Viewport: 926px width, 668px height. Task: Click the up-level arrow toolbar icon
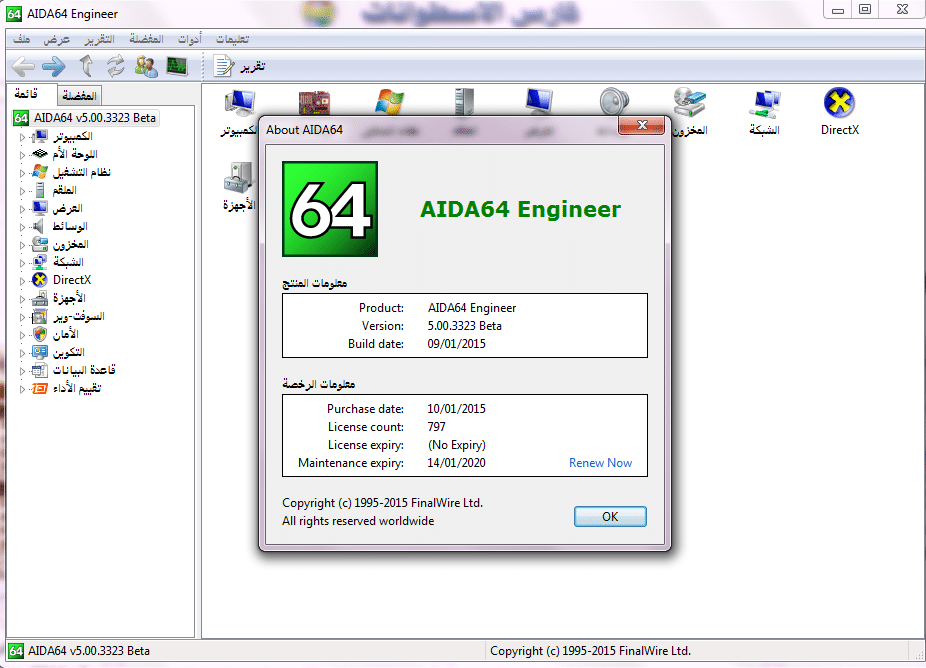86,66
